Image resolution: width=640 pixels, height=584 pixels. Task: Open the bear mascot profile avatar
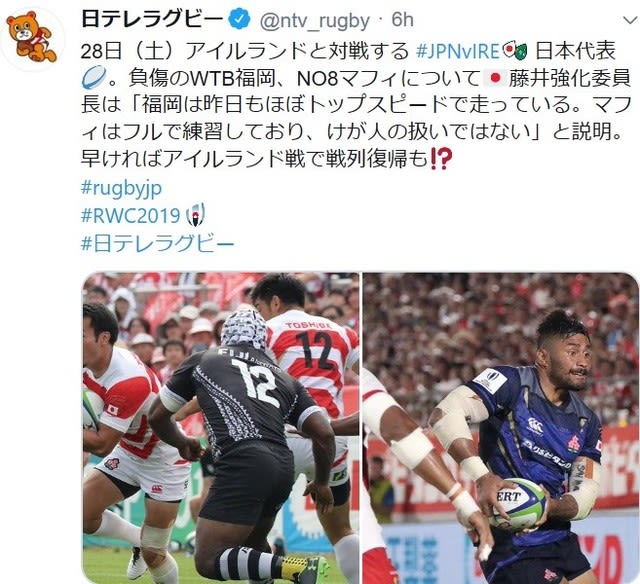tap(32, 38)
